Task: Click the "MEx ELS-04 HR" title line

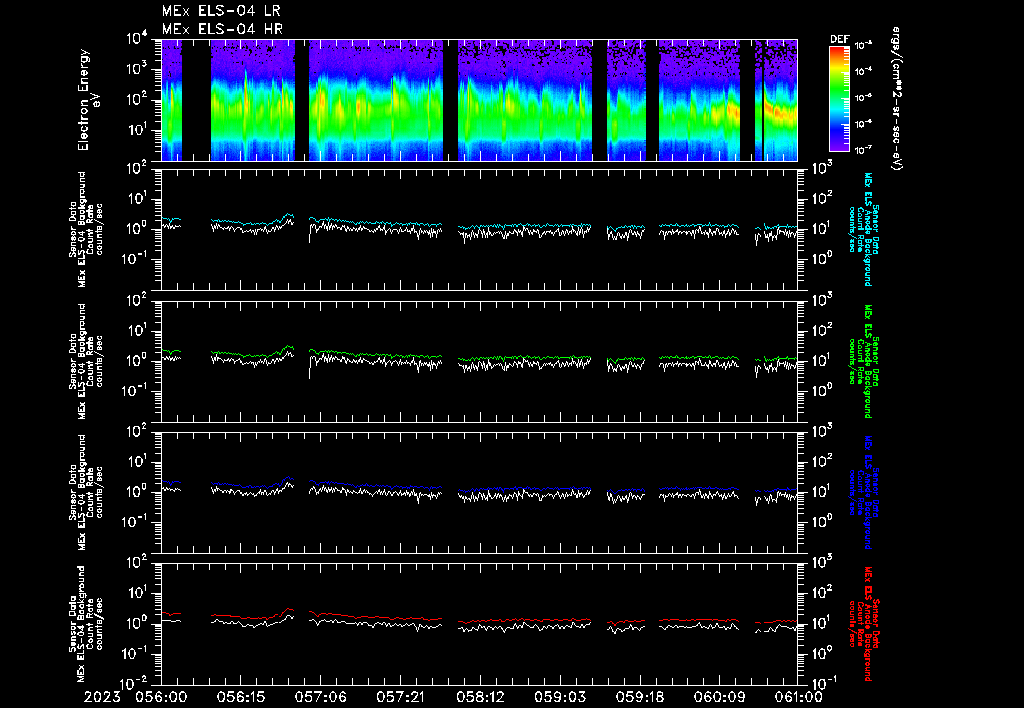Action: [x=222, y=29]
